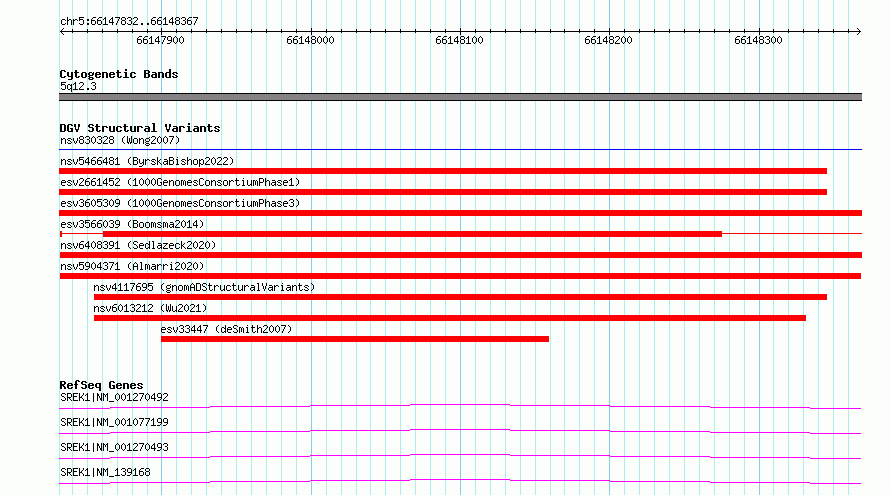The height and width of the screenshot is (495, 890).
Task: Click the nsv6013212 (Wu2021) label
Action: pos(150,308)
